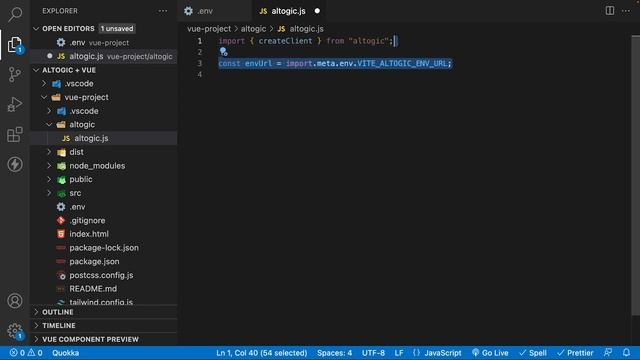Expand the node_modules folder

click(x=49, y=166)
